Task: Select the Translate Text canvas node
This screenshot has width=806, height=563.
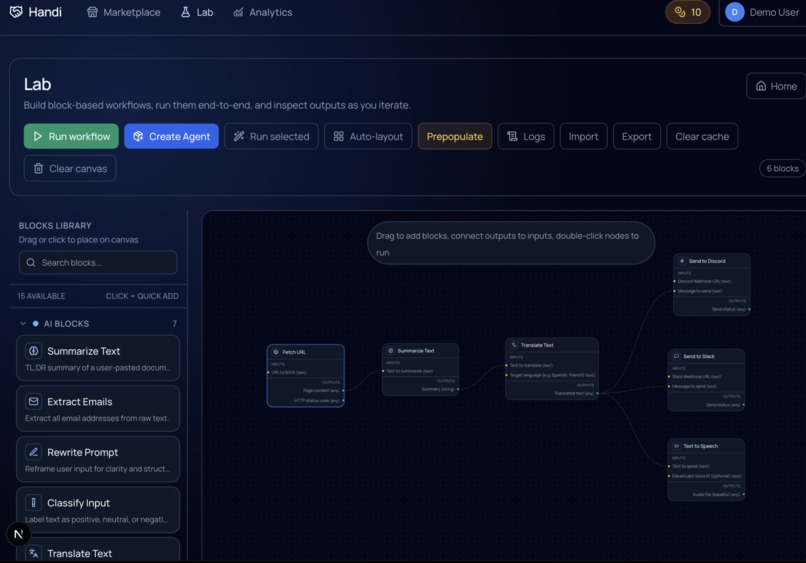Action: [552, 369]
